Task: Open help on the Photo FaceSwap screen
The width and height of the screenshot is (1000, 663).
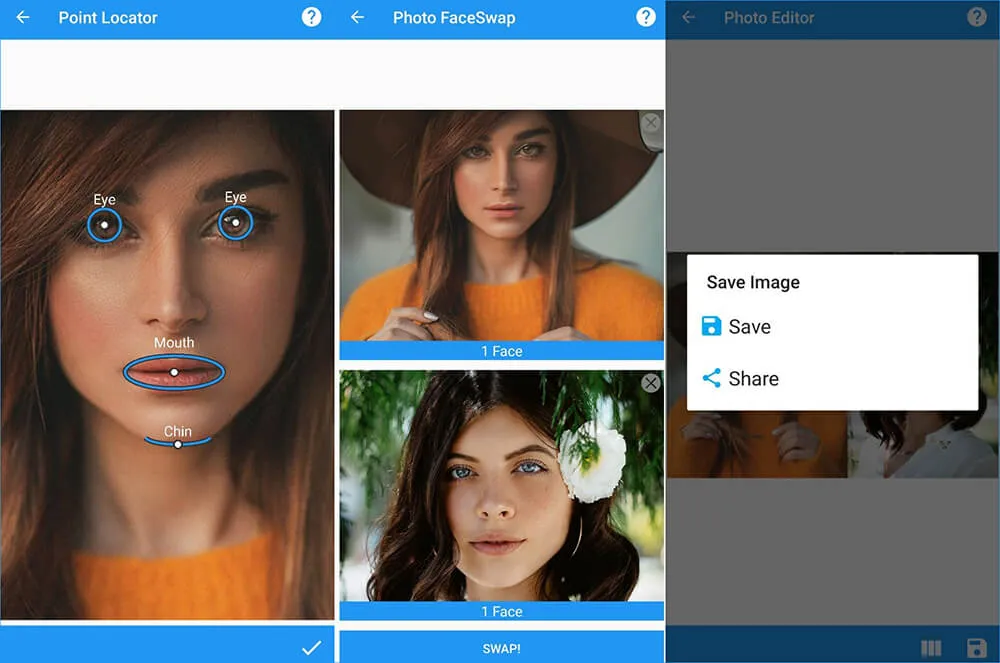Action: tap(645, 17)
